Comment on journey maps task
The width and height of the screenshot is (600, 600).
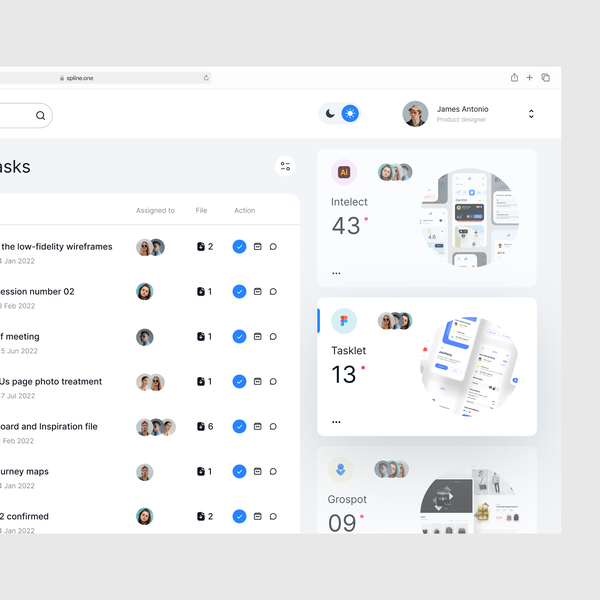point(273,471)
